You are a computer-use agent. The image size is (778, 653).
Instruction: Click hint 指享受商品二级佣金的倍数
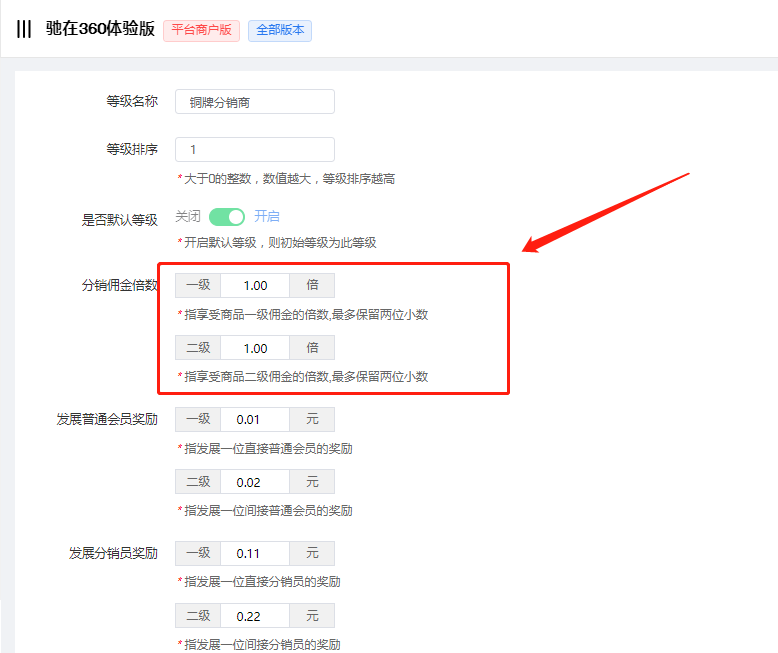coord(303,377)
